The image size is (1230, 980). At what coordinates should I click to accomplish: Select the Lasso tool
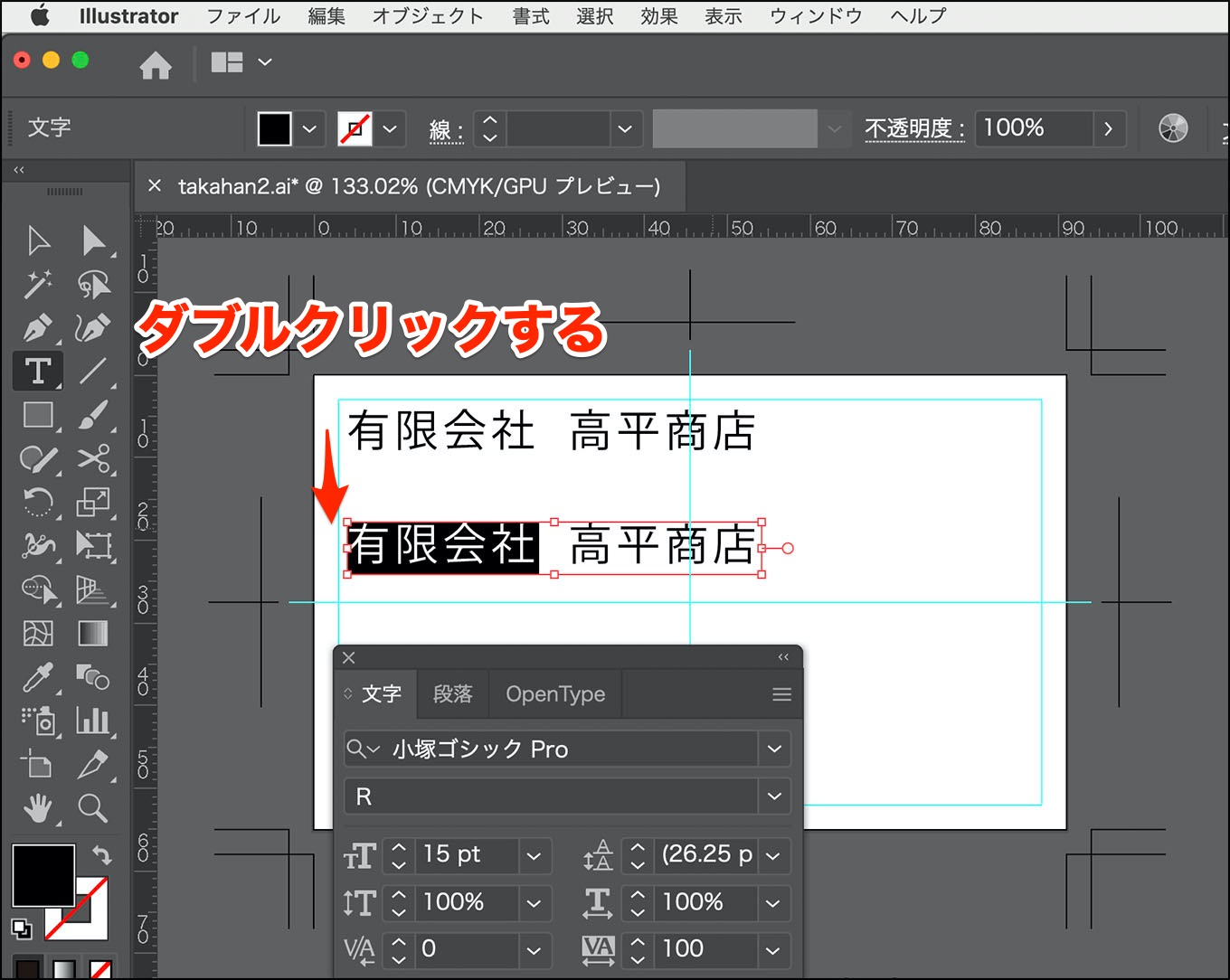93,284
